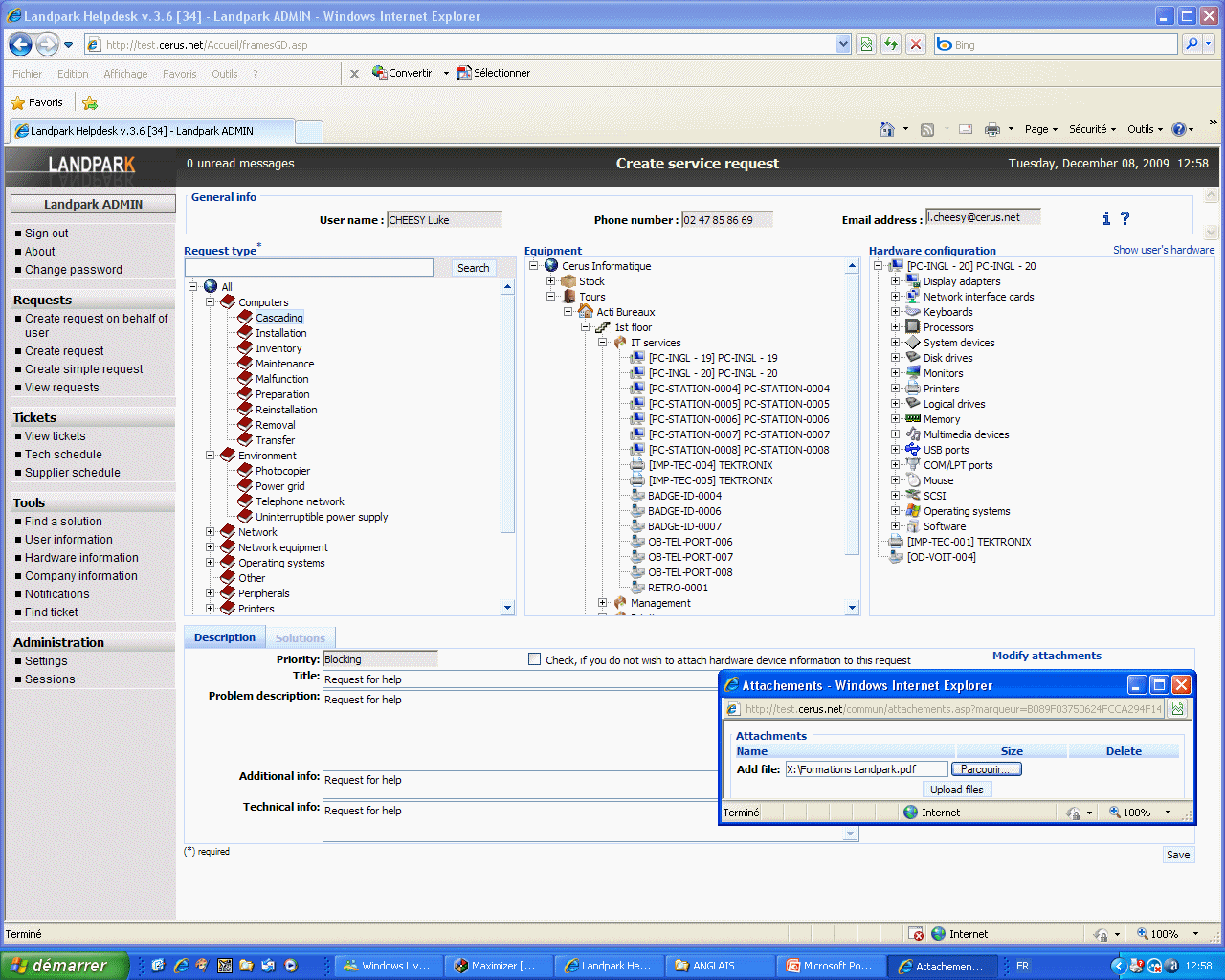Click the book icon beside Malfunction
1225x980 pixels.
coord(245,378)
